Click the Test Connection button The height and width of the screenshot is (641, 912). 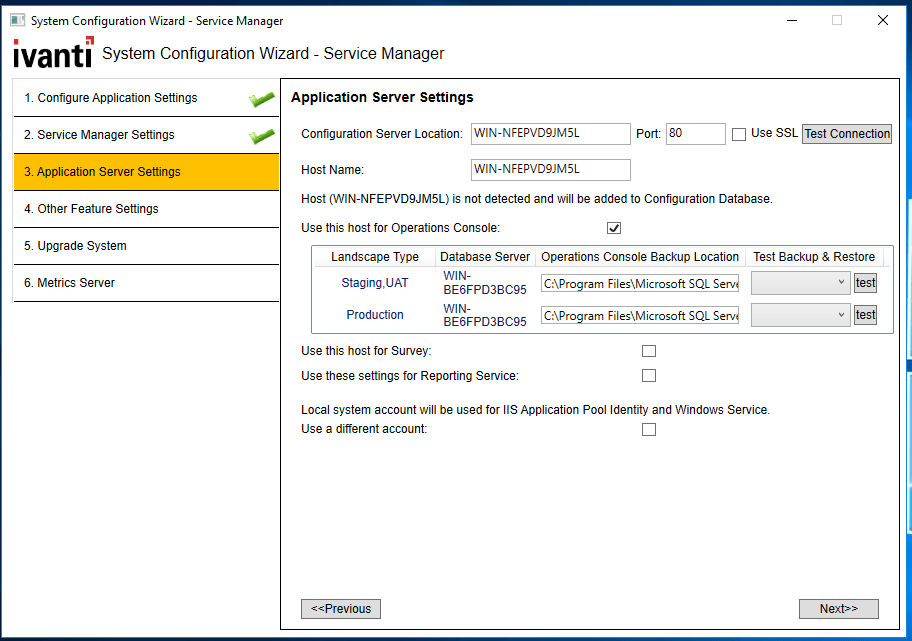pyautogui.click(x=847, y=134)
